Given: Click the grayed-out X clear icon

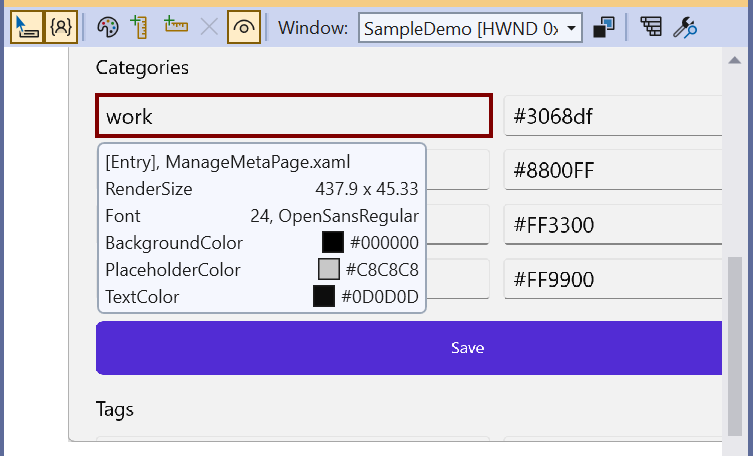Looking at the screenshot, I should [209, 28].
